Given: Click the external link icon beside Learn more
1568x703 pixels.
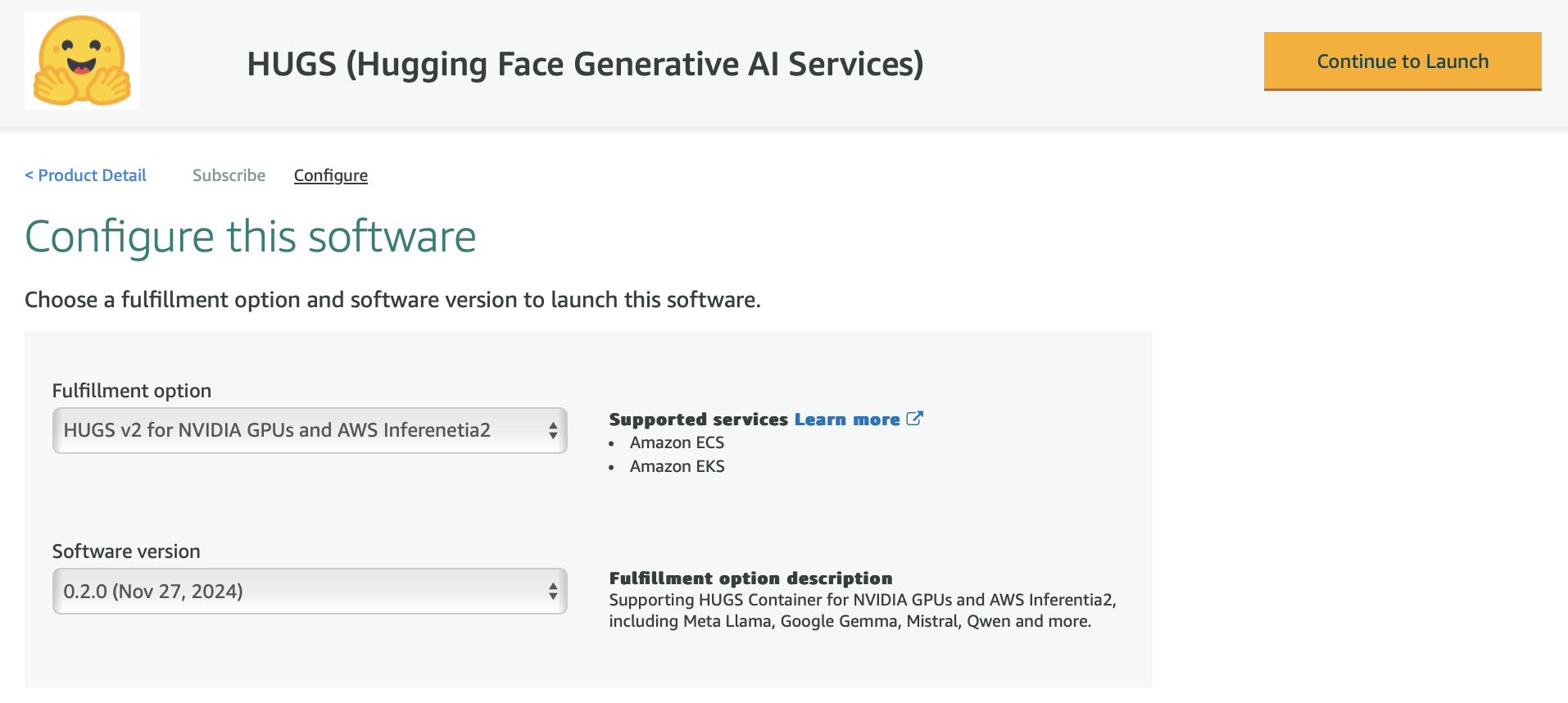Looking at the screenshot, I should coord(914,419).
